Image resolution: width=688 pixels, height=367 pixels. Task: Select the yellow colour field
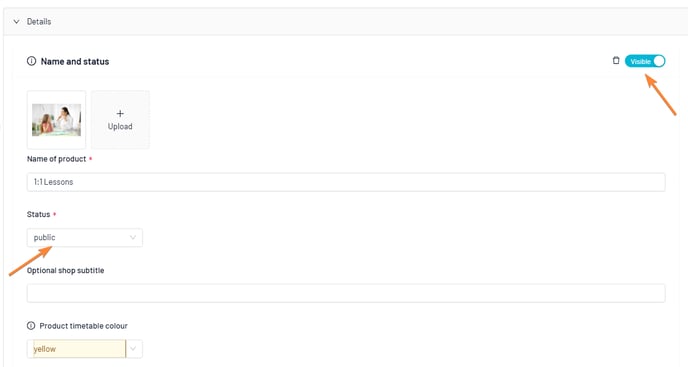coord(77,349)
